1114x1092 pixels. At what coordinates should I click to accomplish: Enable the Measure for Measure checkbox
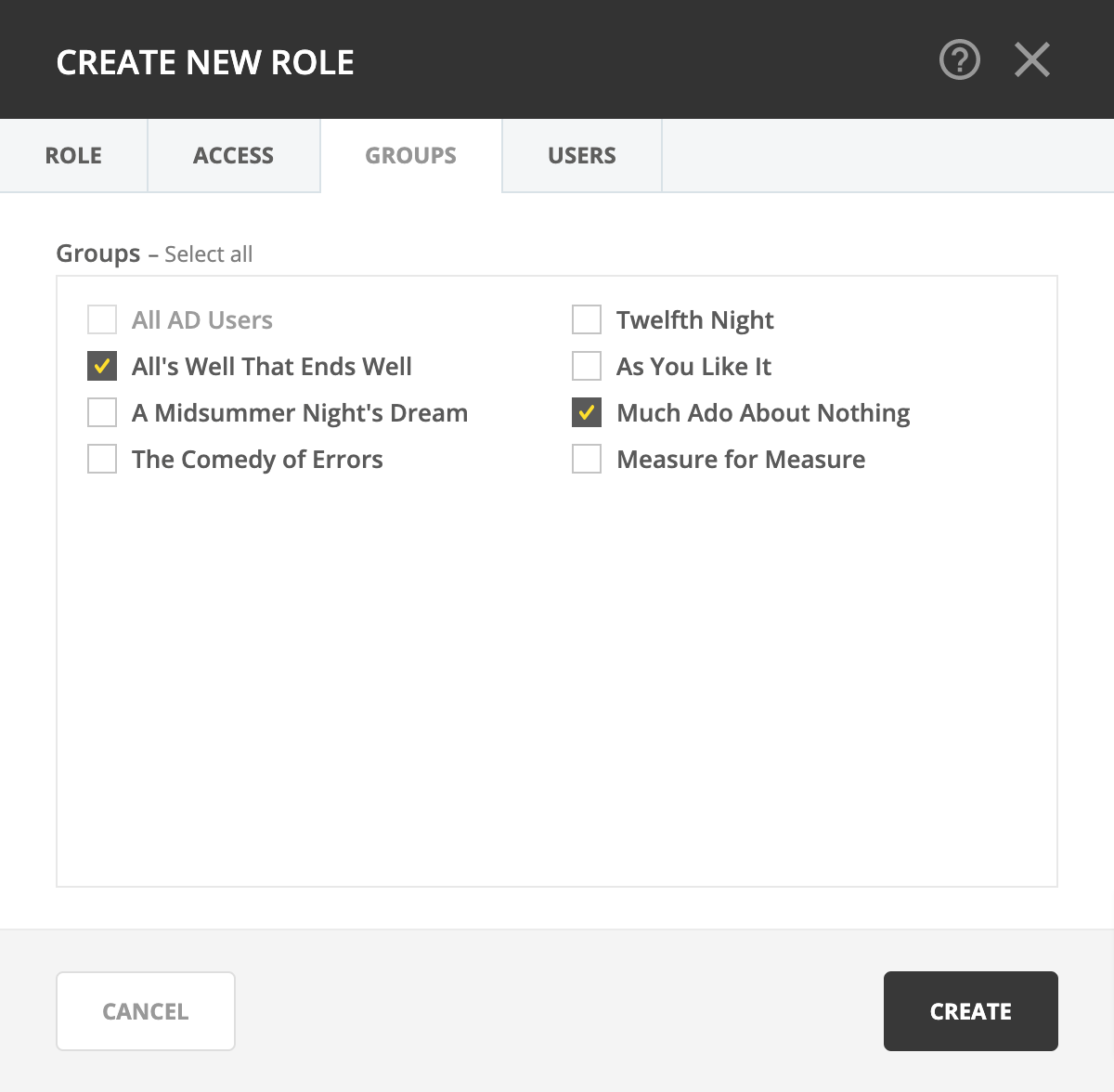tap(587, 459)
